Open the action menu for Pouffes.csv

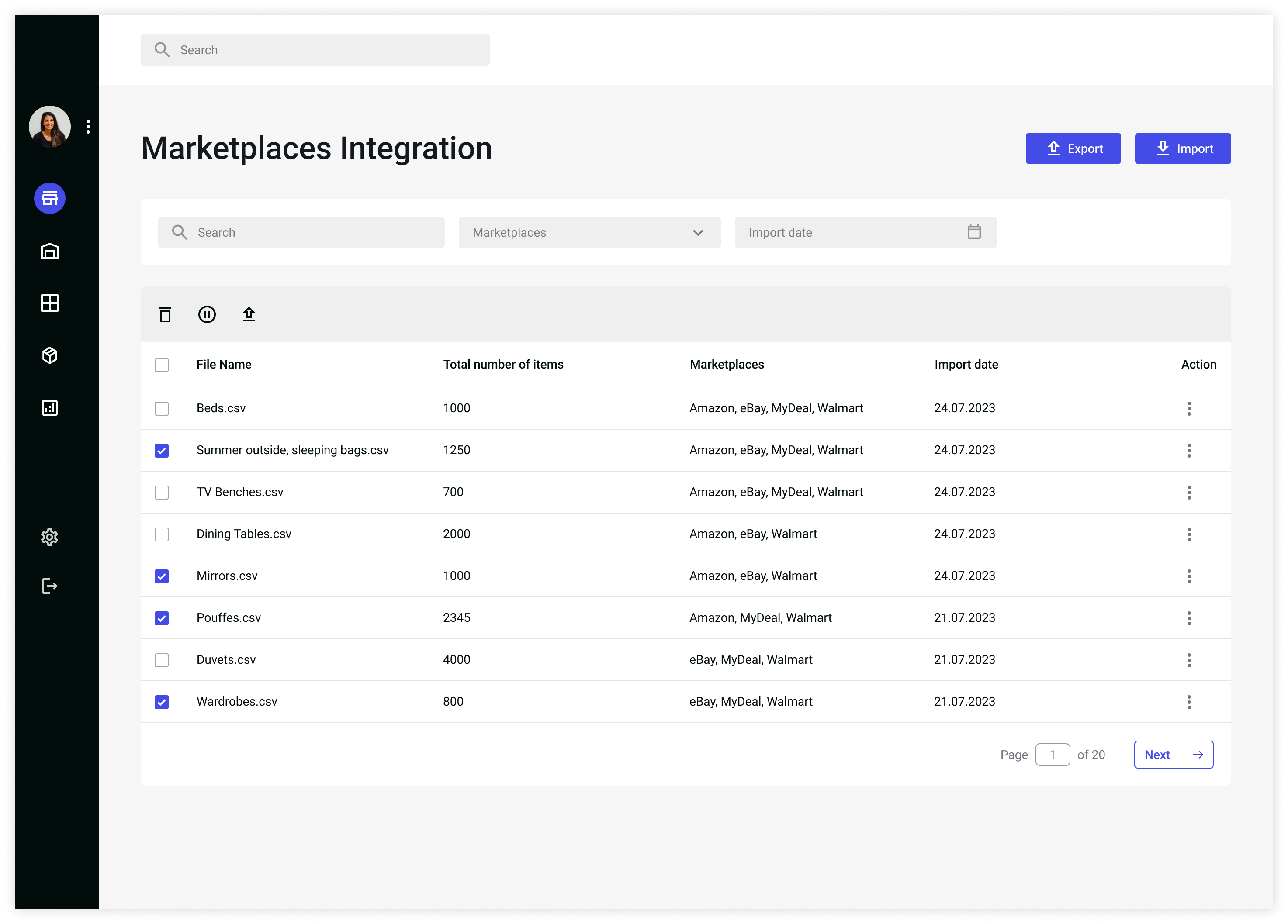pyautogui.click(x=1189, y=618)
